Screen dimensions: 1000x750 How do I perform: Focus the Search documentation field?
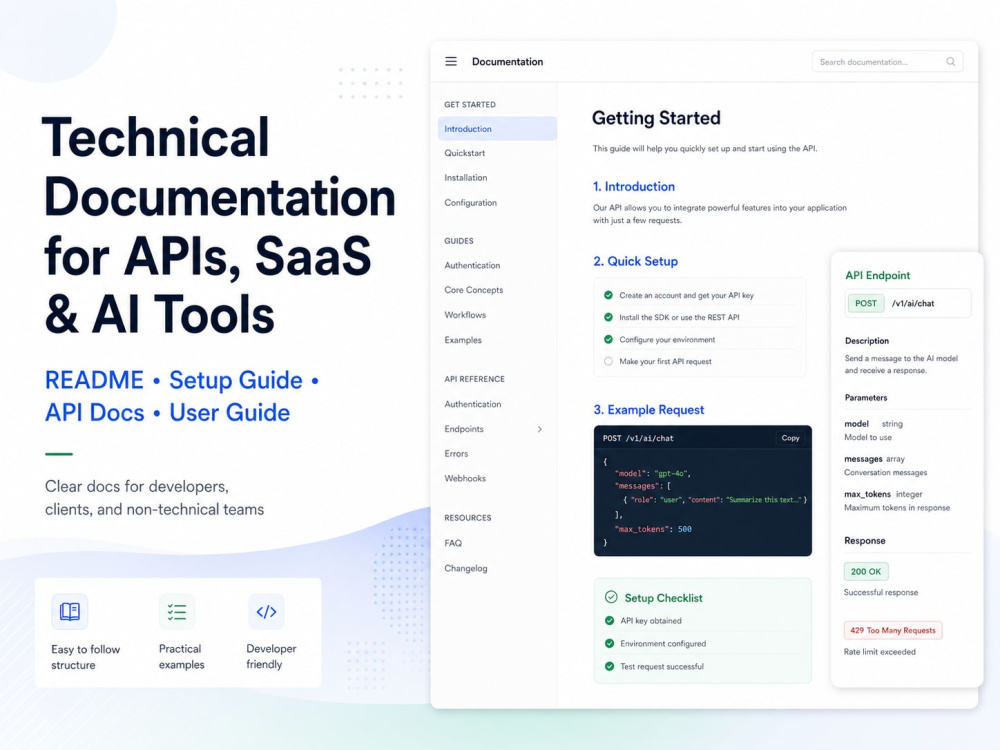(x=887, y=62)
